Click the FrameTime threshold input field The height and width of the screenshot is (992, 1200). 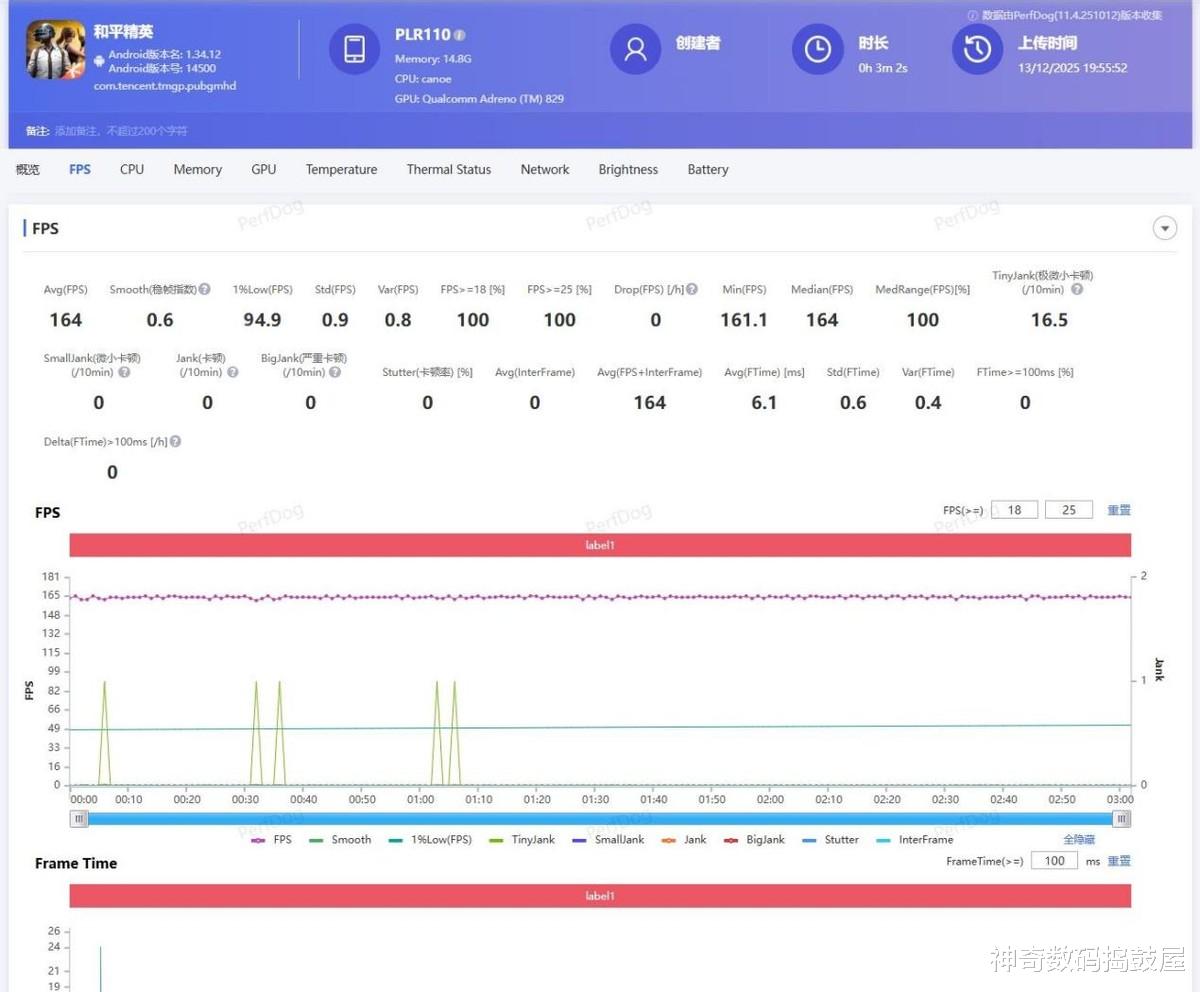(x=1054, y=861)
